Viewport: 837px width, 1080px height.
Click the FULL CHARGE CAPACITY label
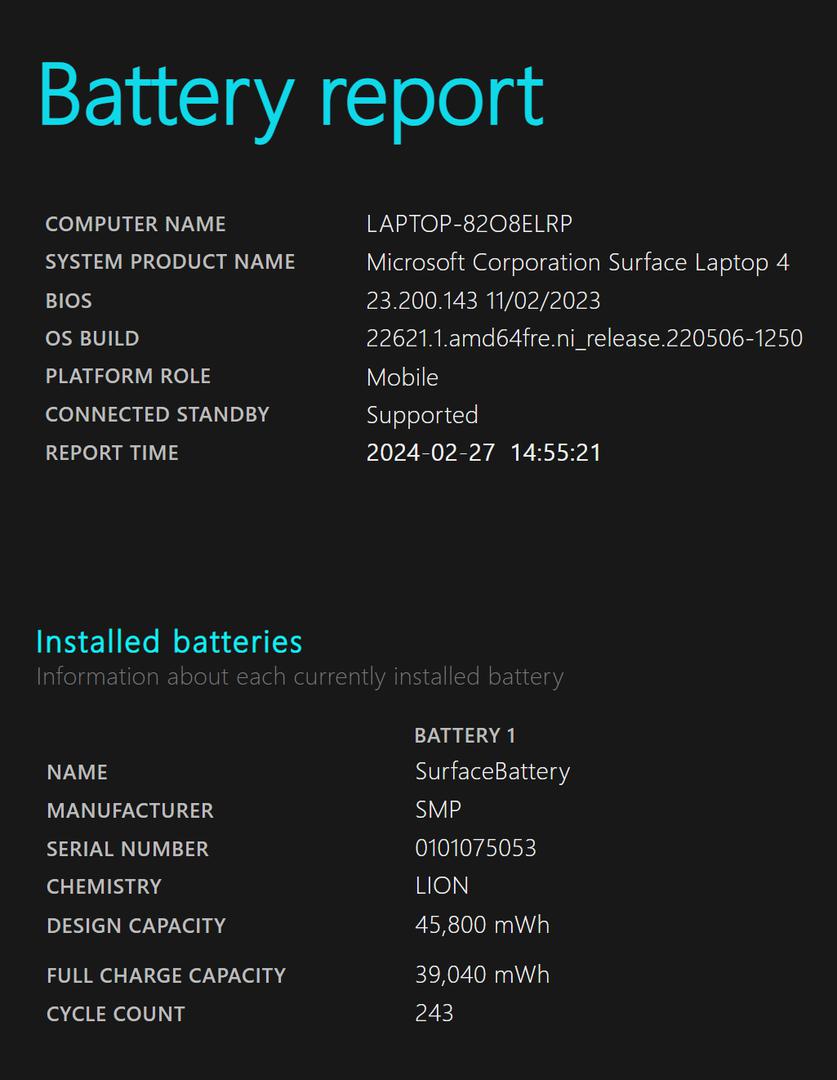tap(166, 975)
